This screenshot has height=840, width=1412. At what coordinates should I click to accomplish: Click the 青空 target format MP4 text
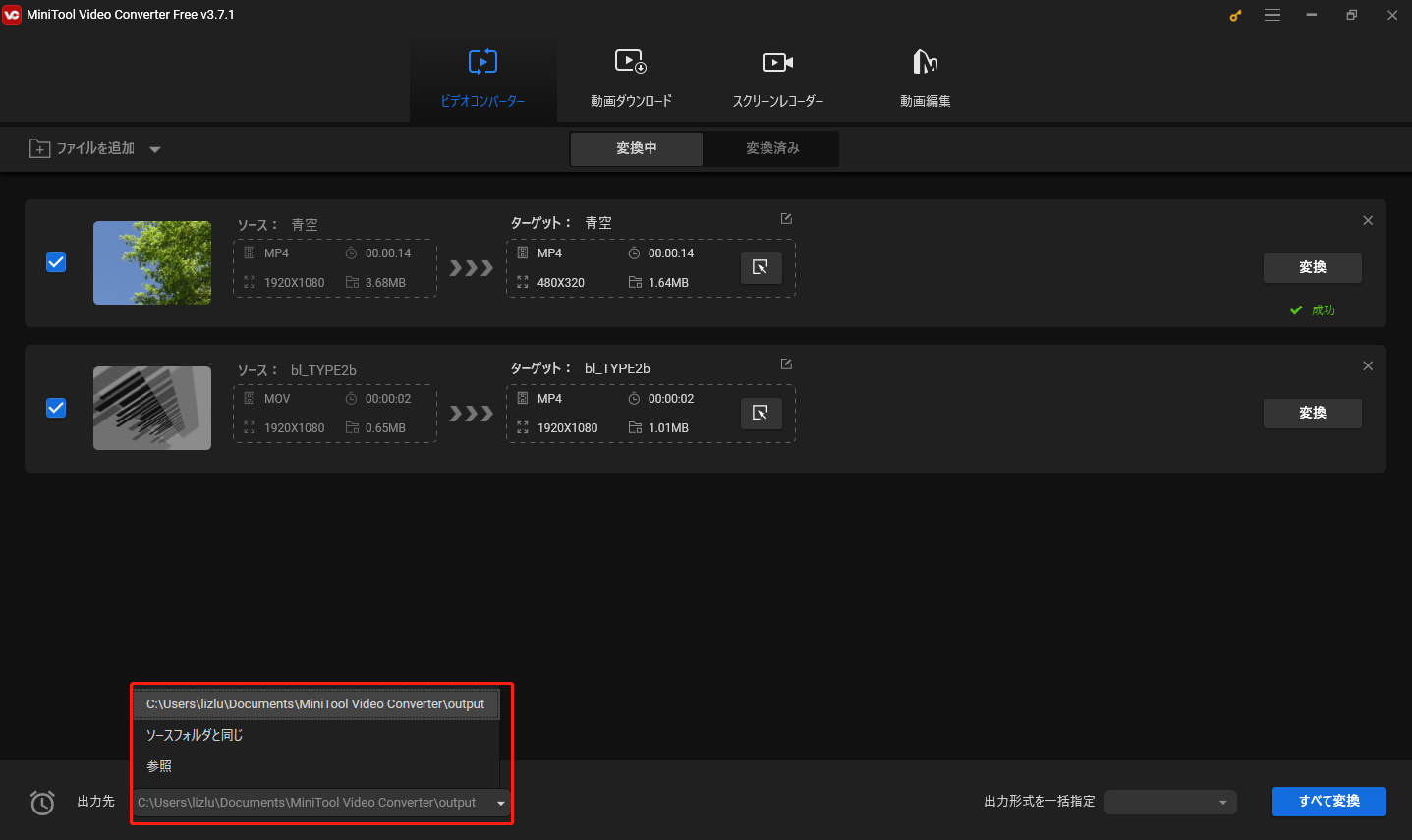click(549, 253)
